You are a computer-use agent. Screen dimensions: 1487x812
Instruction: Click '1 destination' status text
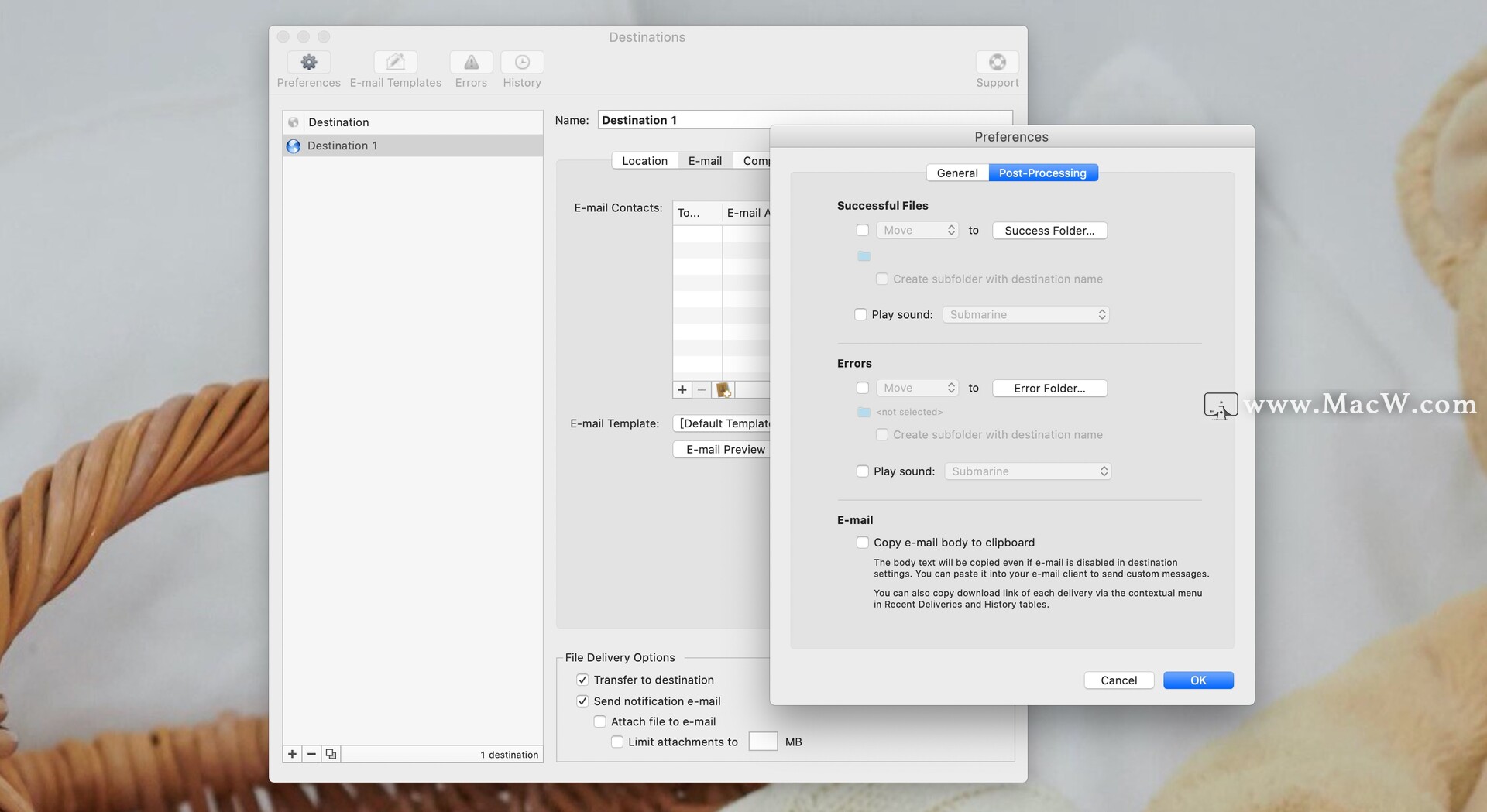point(509,755)
